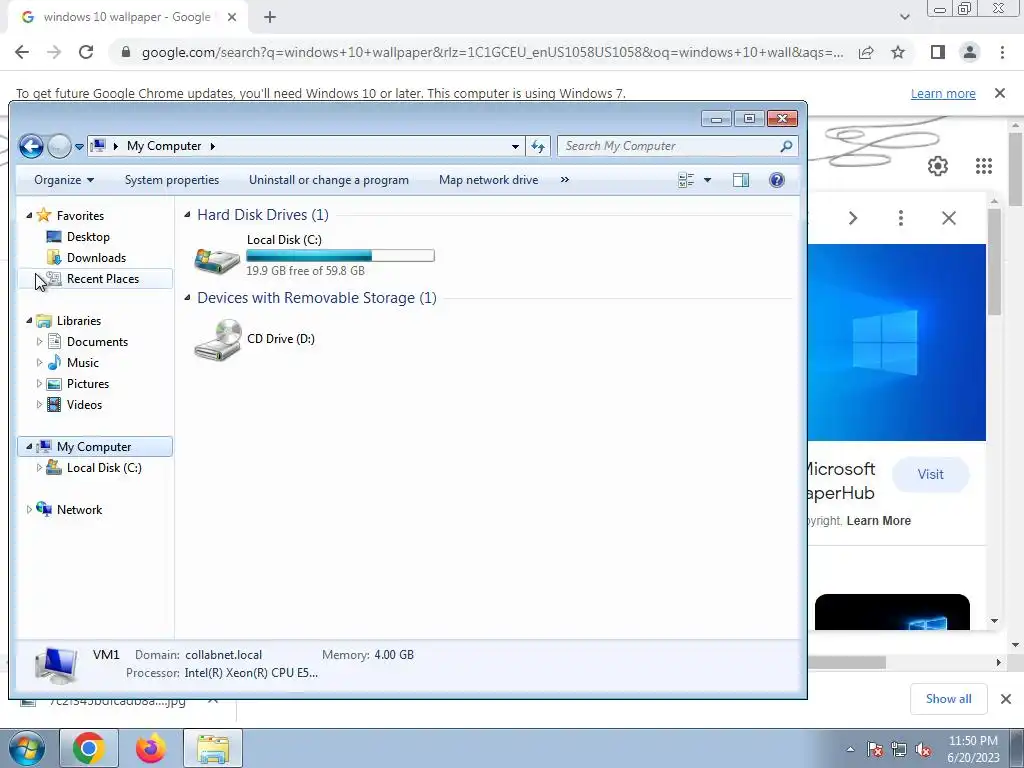Viewport: 1024px width, 768px height.
Task: Click the search magnifier icon in Explorer
Action: click(786, 146)
